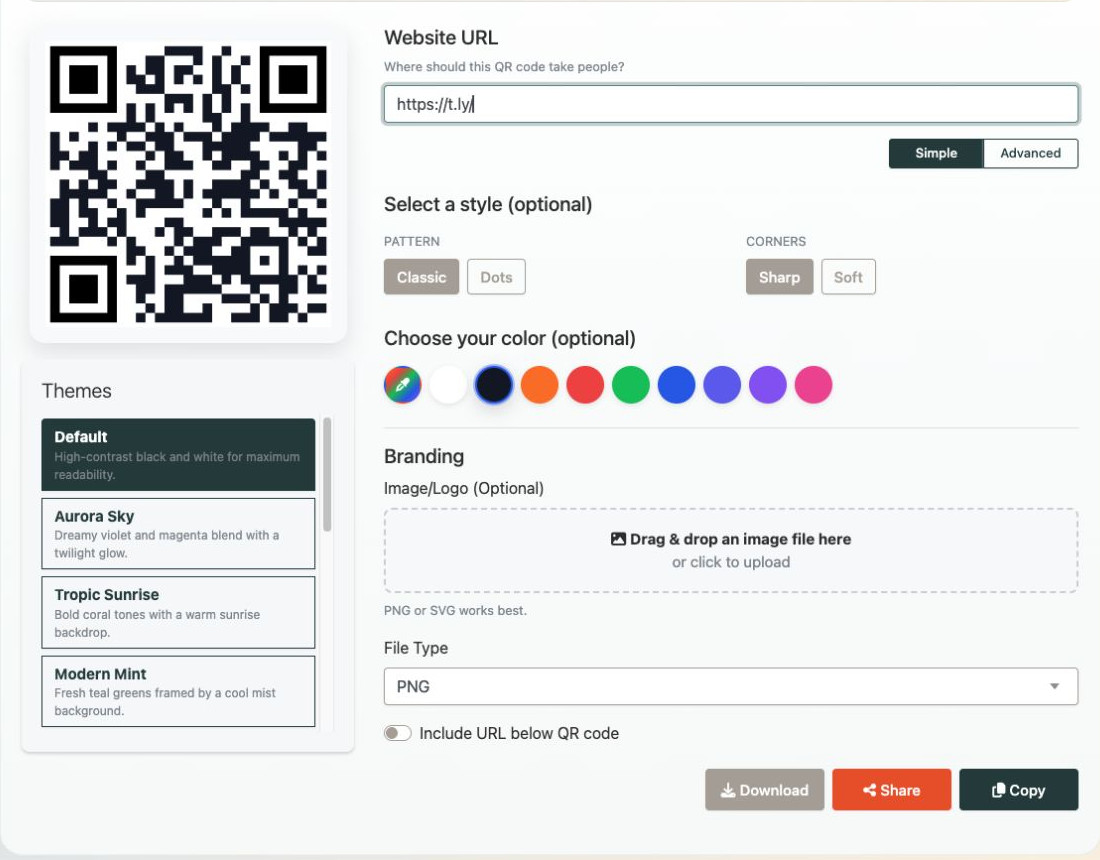The height and width of the screenshot is (860, 1100).
Task: Select the Default theme
Action: [x=178, y=455]
